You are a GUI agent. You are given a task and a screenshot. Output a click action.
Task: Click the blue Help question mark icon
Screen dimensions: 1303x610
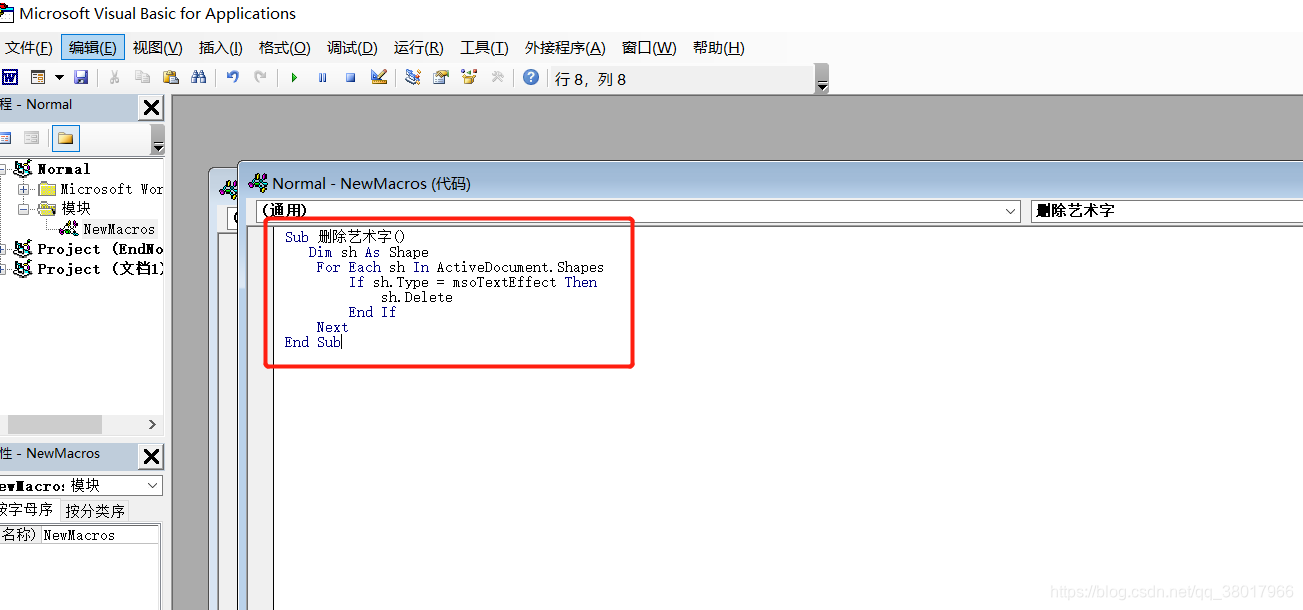point(531,77)
